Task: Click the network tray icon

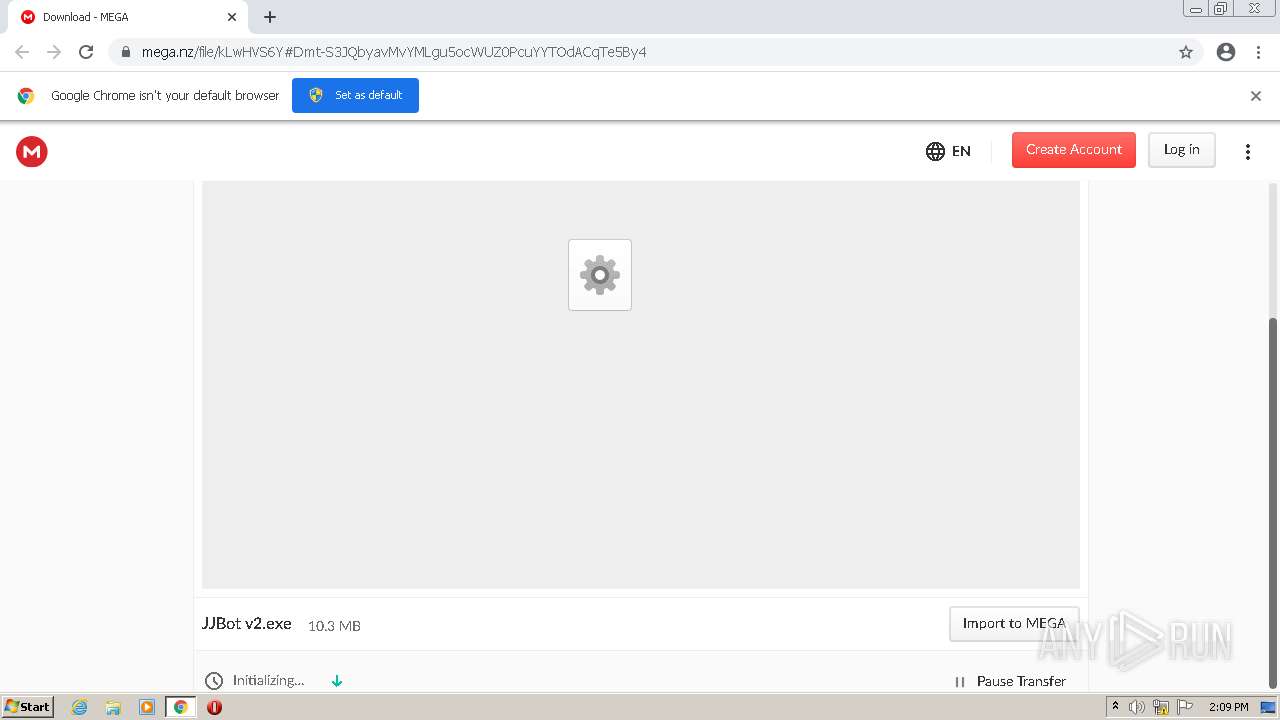Action: [x=1161, y=707]
